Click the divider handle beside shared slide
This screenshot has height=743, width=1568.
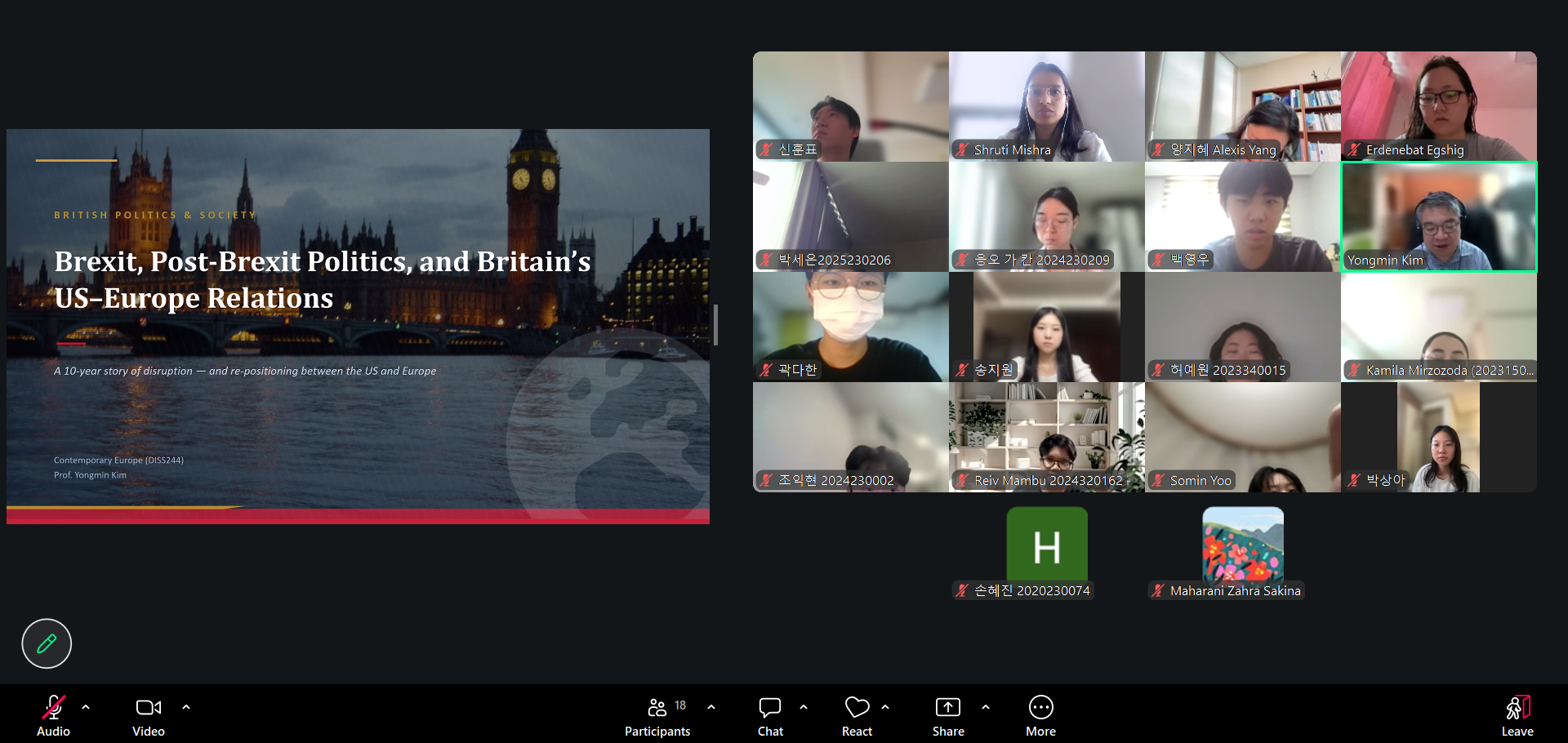(715, 325)
